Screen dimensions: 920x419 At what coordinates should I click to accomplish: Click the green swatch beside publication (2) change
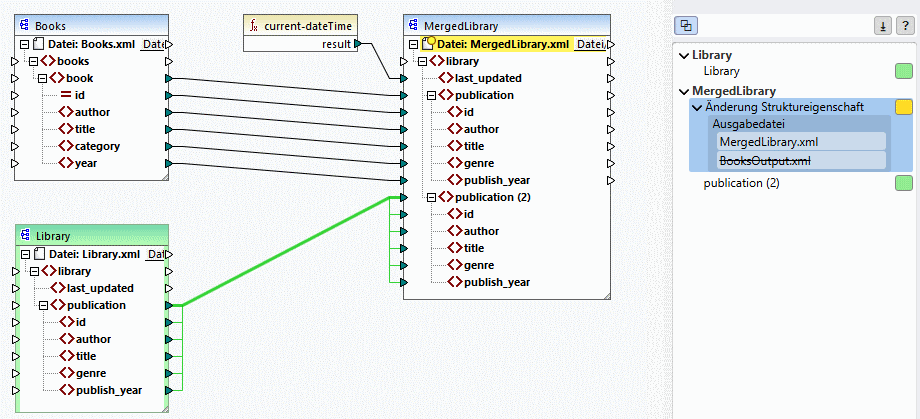point(904,183)
